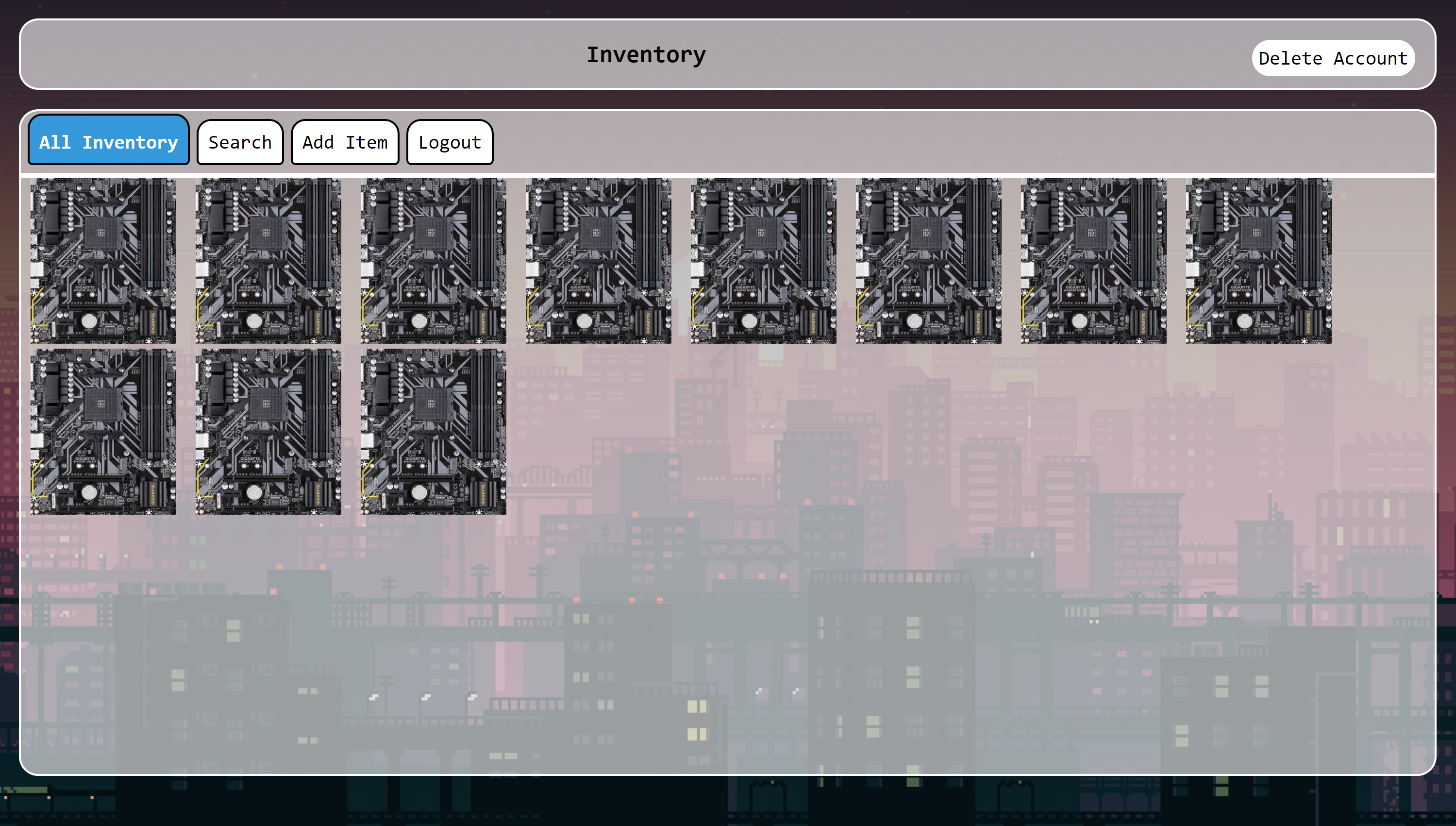Click the Inventory page heading

pos(646,54)
